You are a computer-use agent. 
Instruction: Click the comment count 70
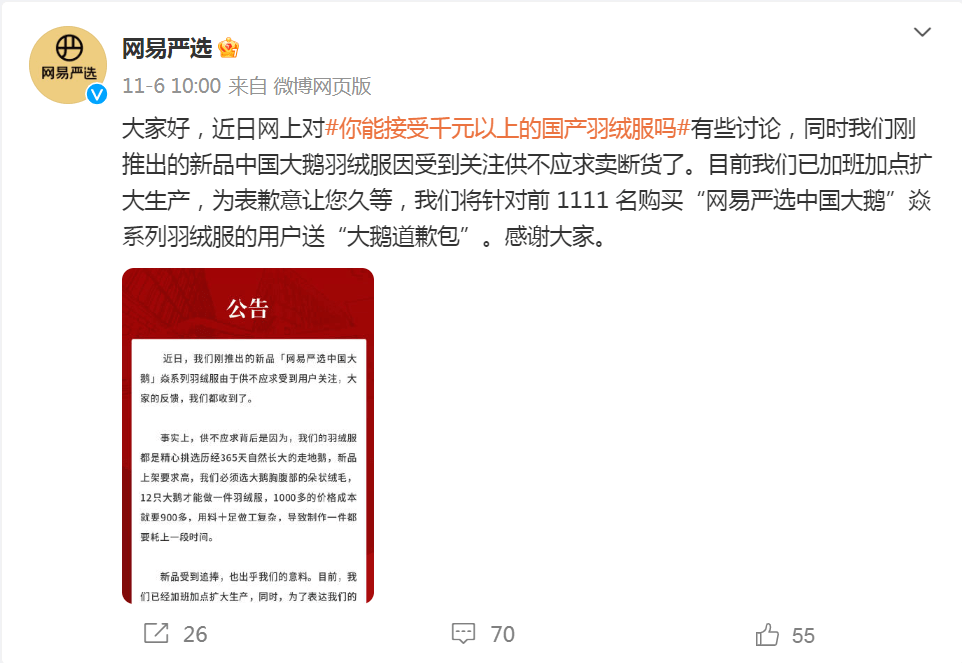click(x=502, y=634)
